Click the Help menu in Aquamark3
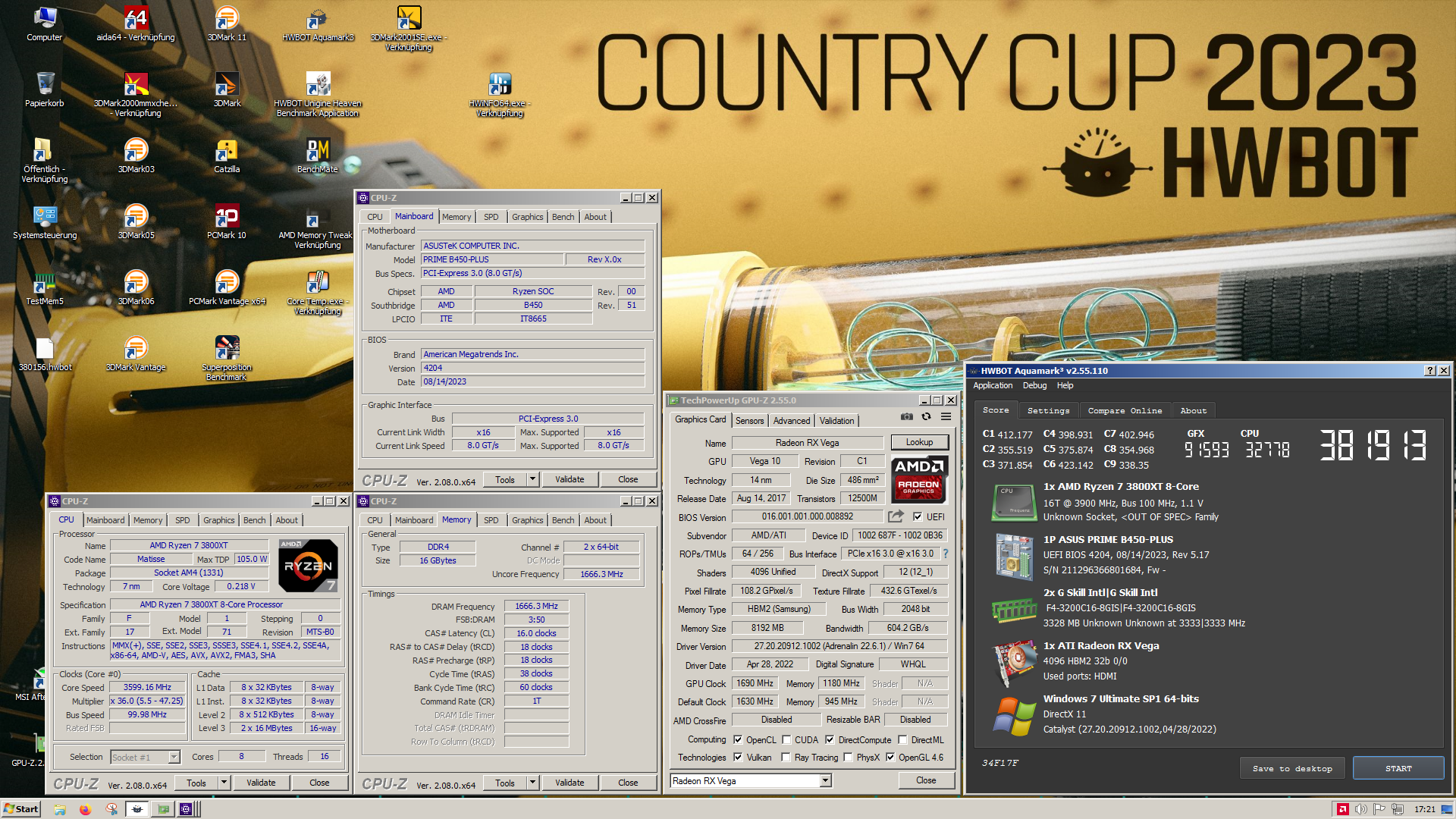1456x819 pixels. coord(1065,385)
